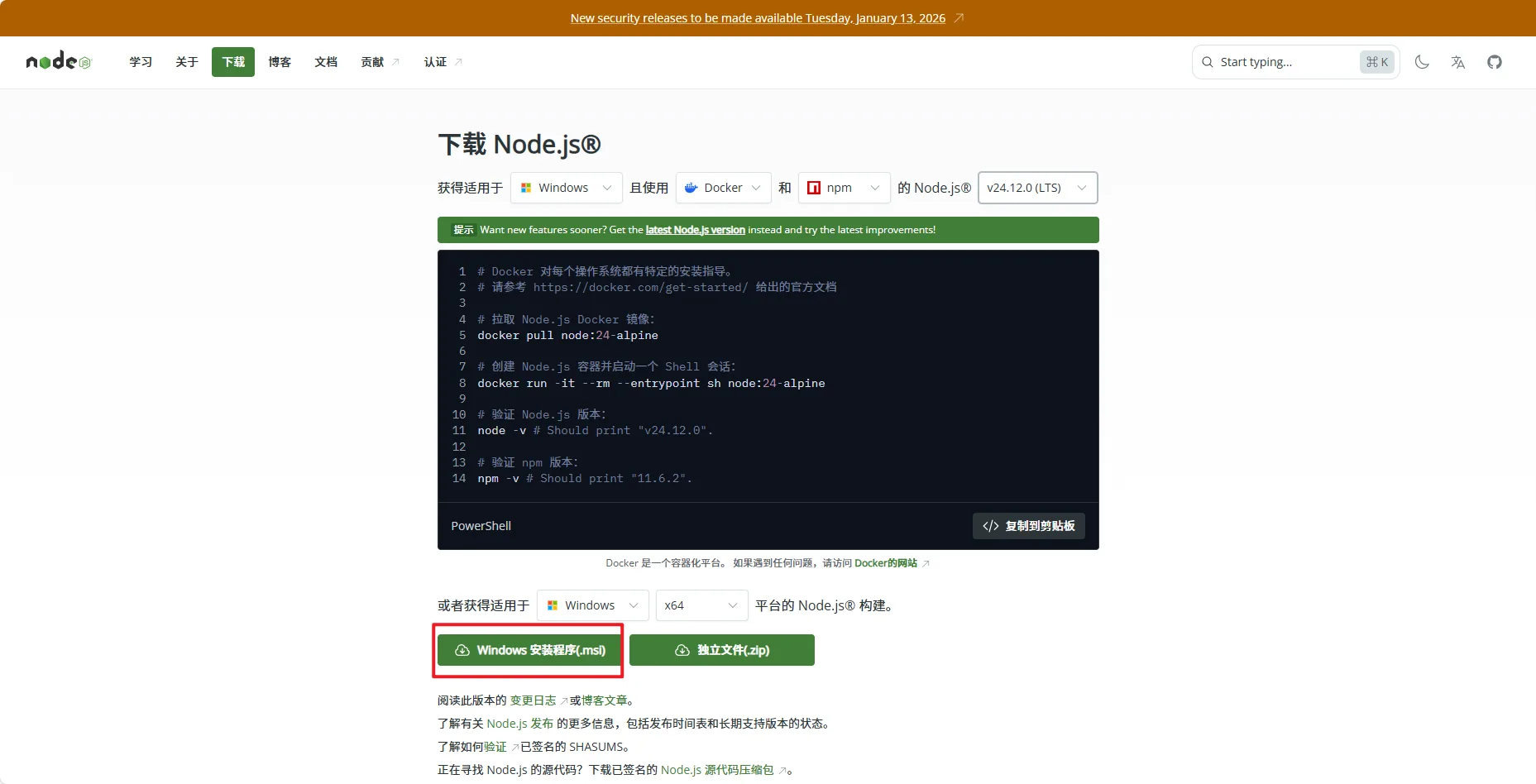Click the Node.js logo

[59, 61]
